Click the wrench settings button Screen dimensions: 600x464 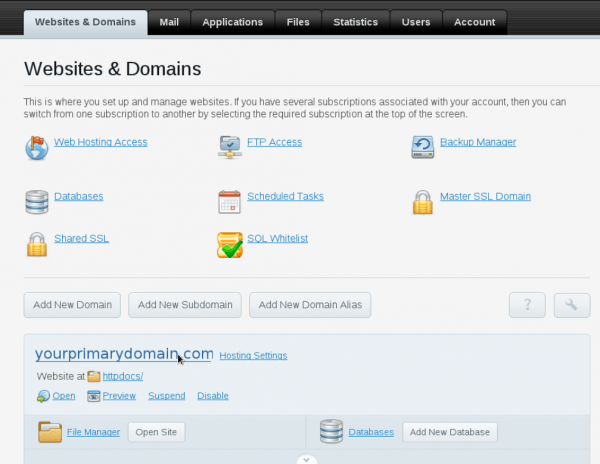(x=571, y=305)
